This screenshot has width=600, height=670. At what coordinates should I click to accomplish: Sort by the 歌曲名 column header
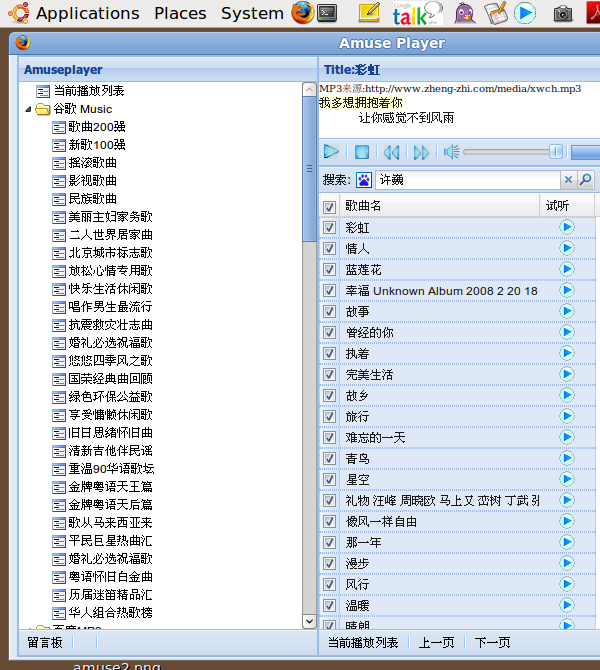(439, 206)
